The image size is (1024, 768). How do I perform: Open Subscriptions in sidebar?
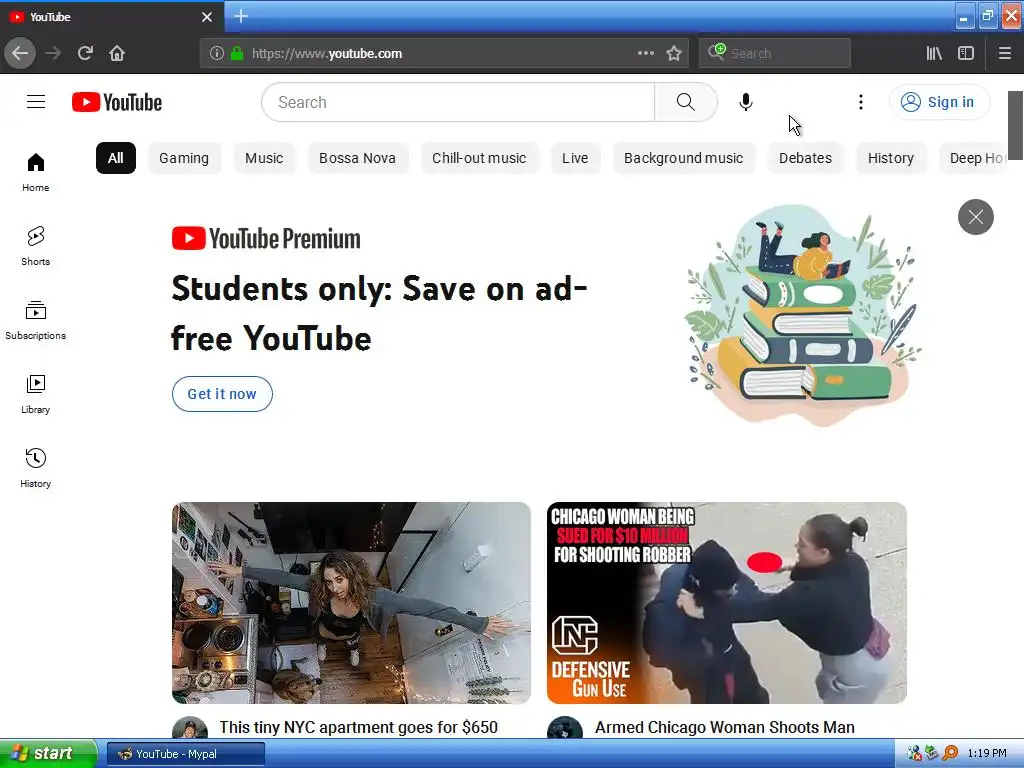[x=36, y=320]
